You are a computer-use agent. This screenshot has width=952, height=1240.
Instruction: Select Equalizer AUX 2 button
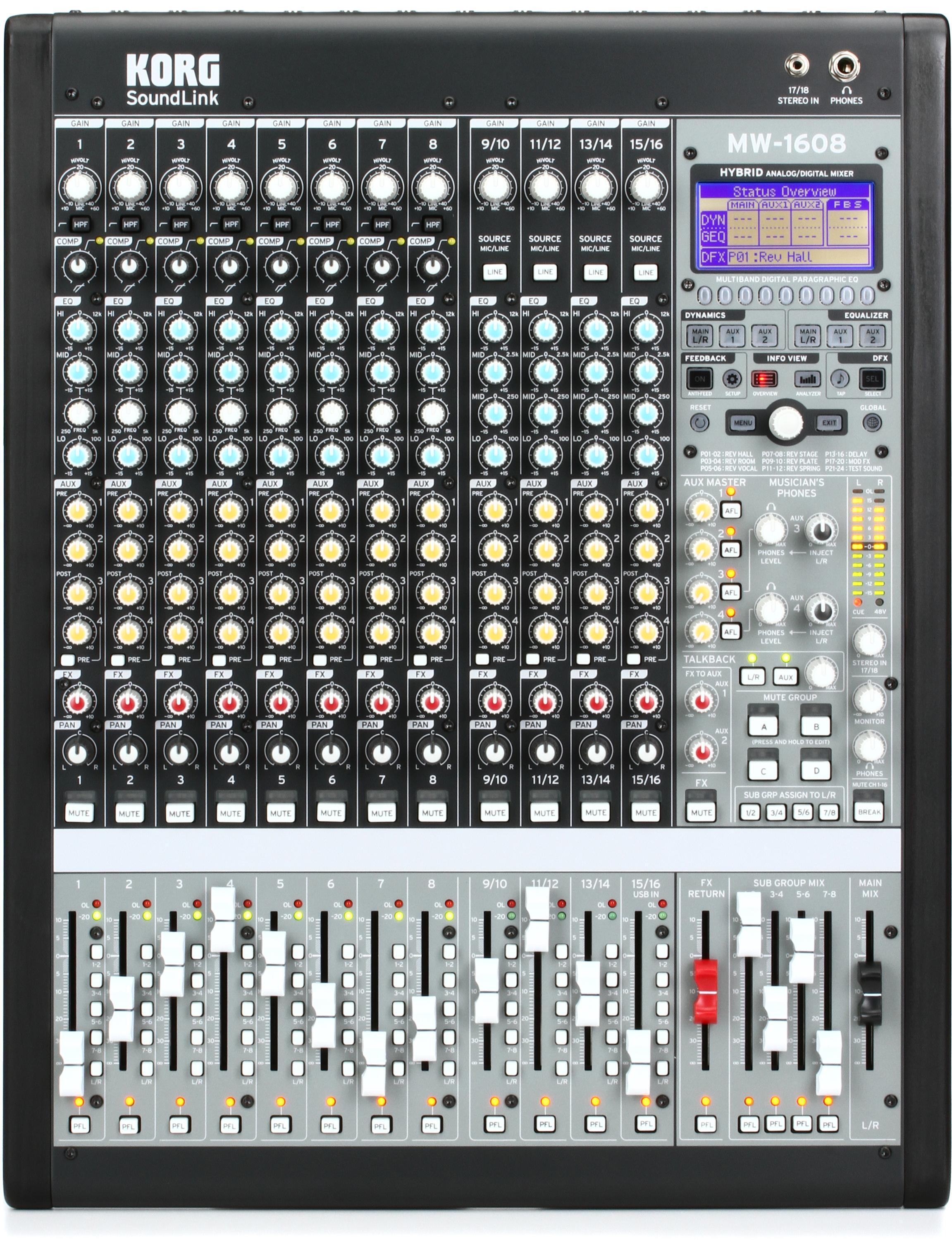coord(872,335)
